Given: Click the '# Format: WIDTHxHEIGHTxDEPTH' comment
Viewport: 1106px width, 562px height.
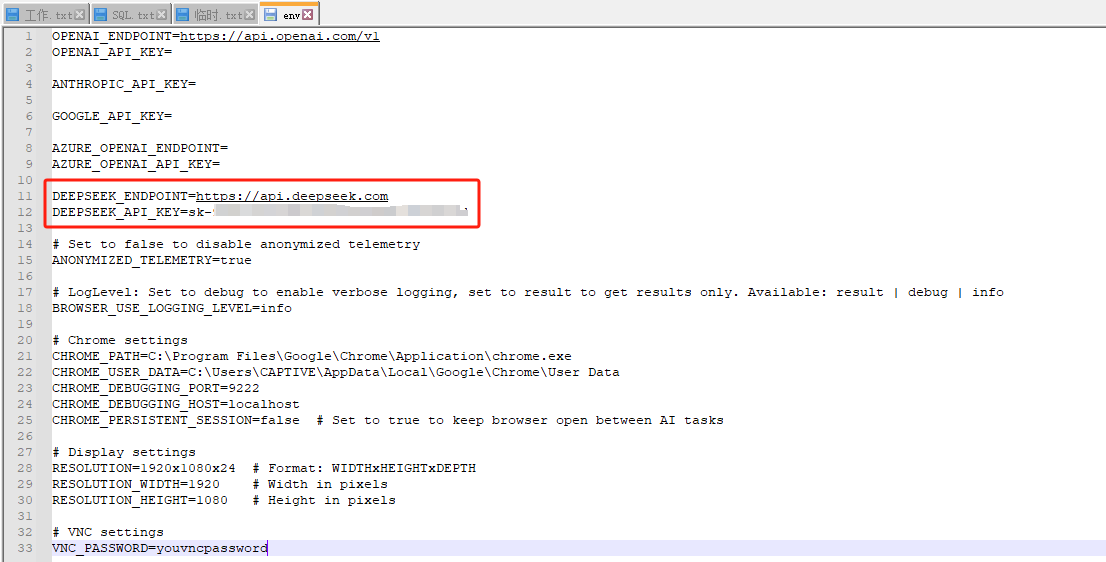Looking at the screenshot, I should coord(364,468).
